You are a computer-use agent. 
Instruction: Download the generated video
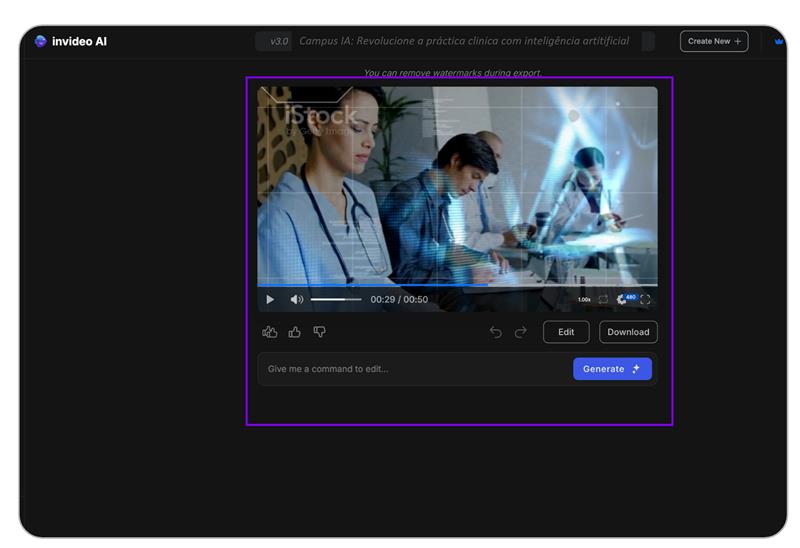(x=628, y=332)
